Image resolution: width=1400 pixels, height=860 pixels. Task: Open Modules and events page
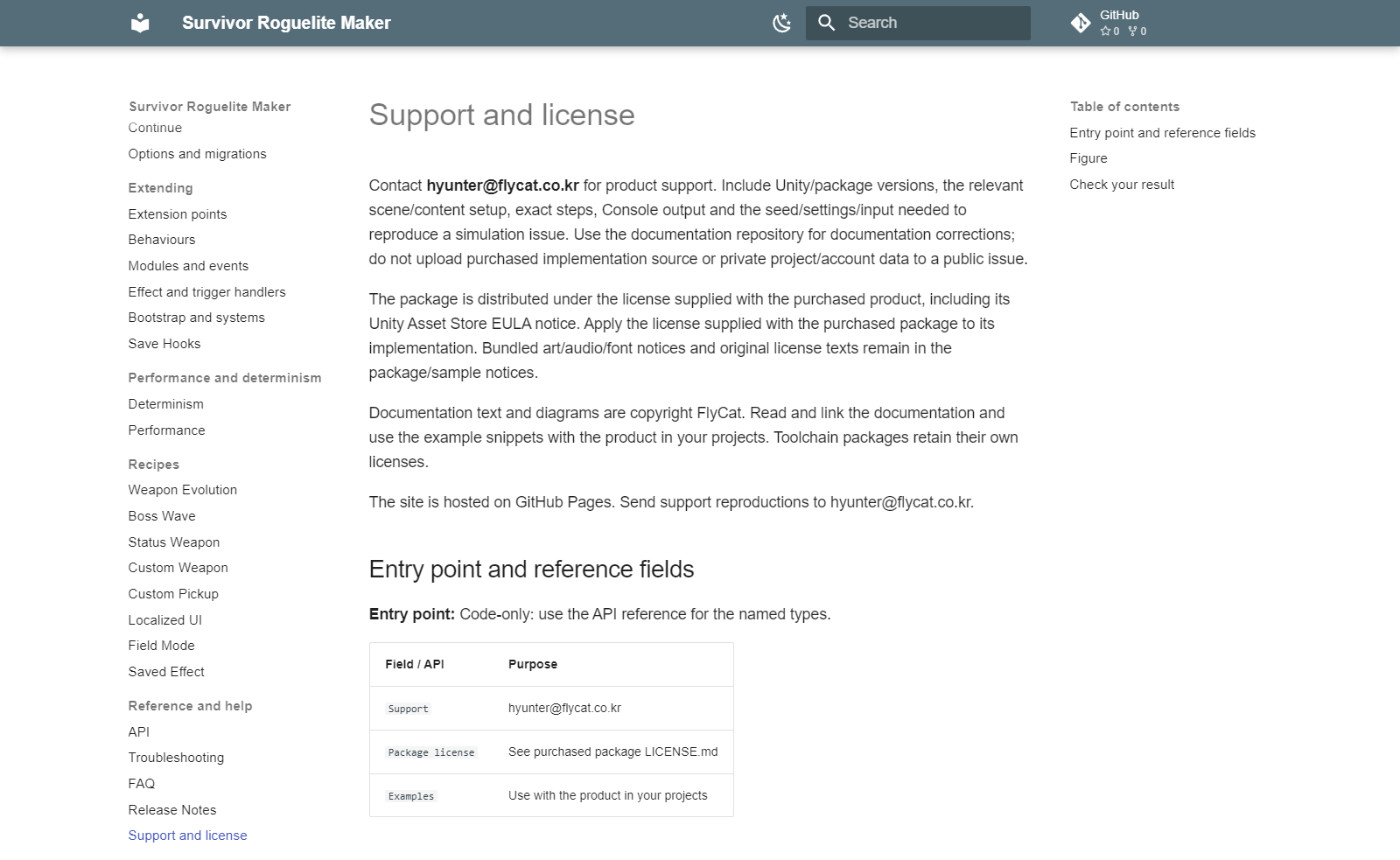coord(188,266)
